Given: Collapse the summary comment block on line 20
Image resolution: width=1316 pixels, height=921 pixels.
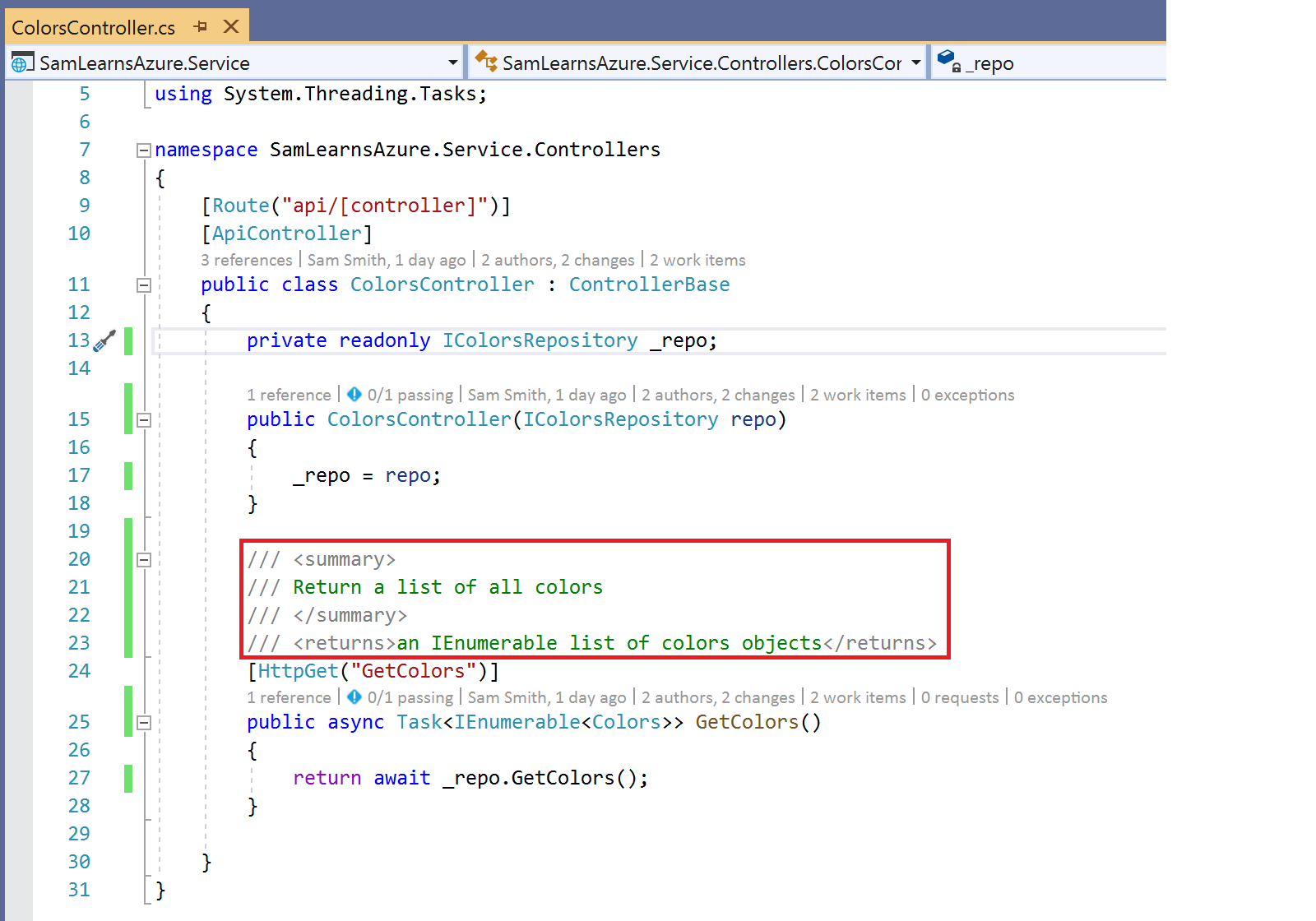Looking at the screenshot, I should coord(144,560).
